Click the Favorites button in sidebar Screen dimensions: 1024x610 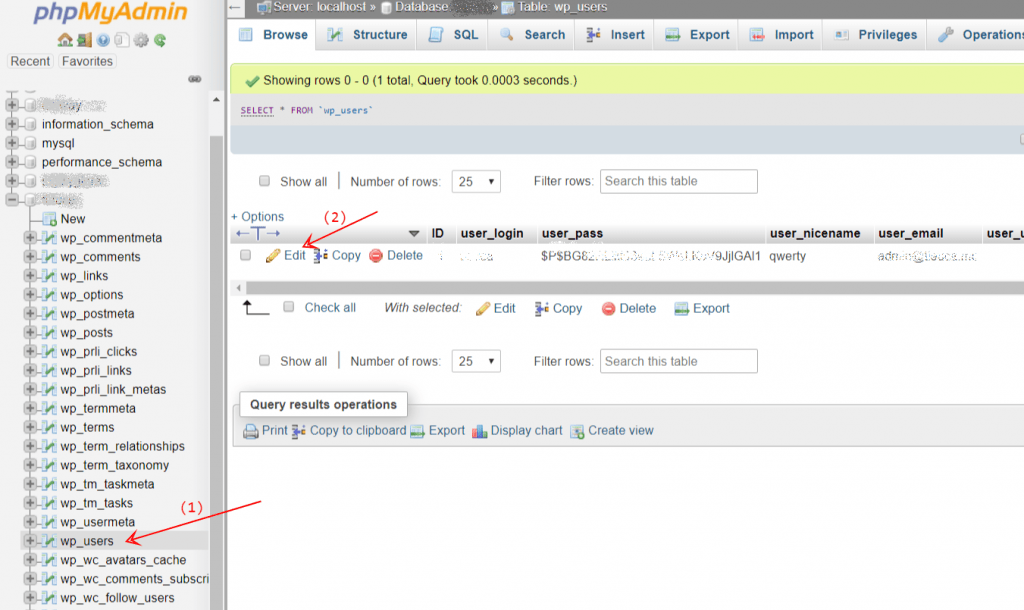pos(87,61)
